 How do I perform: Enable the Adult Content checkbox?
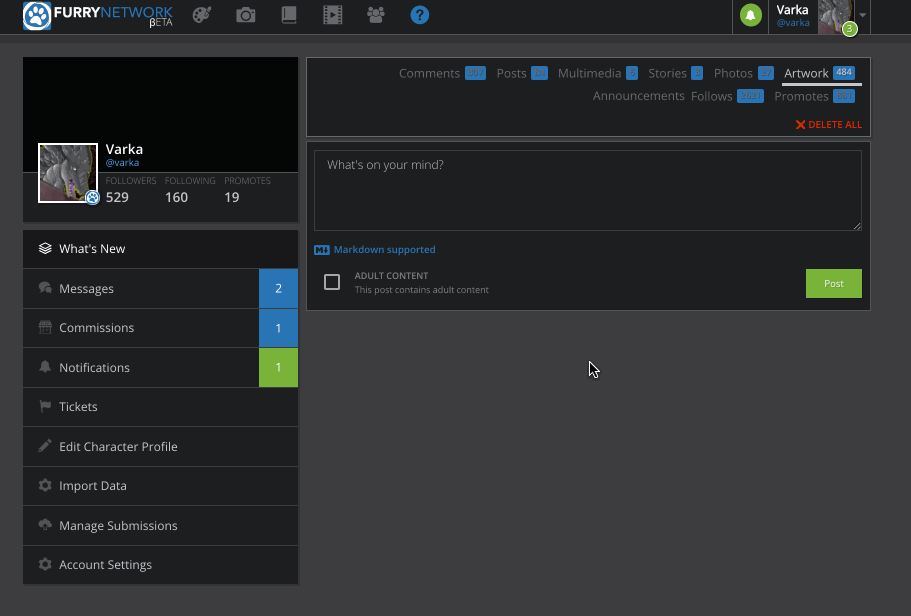(332, 283)
